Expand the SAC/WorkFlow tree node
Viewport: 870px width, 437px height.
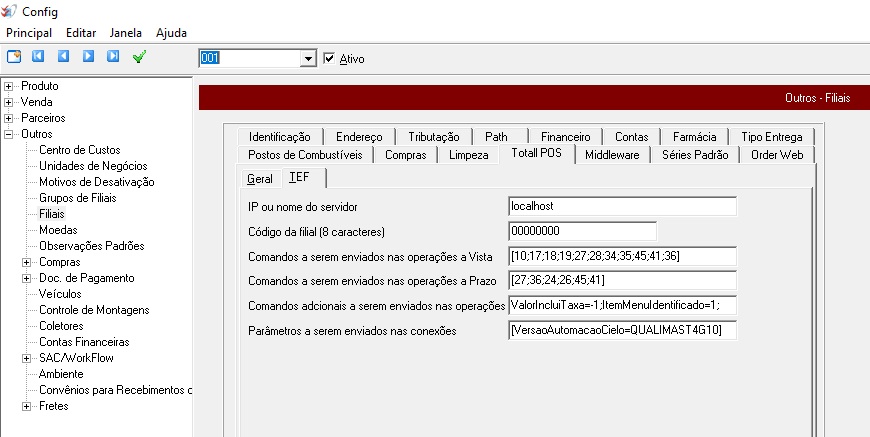(x=26, y=358)
